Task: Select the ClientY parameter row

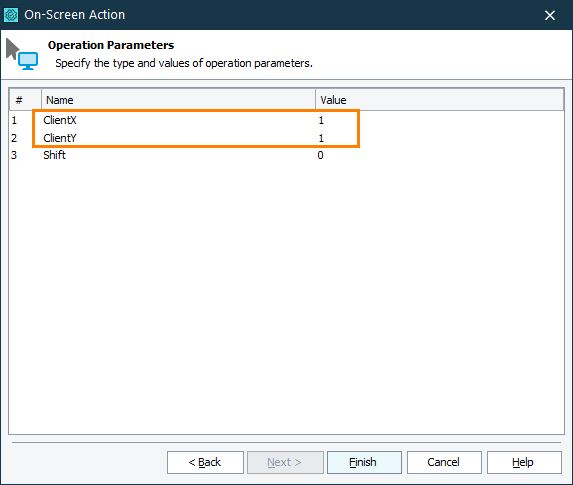Action: click(x=286, y=138)
